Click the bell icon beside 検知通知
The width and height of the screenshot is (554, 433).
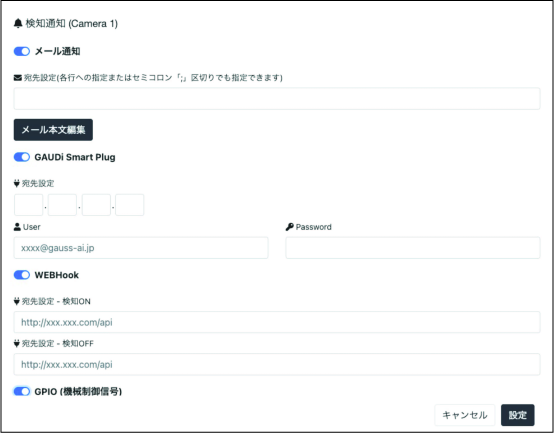coord(18,24)
